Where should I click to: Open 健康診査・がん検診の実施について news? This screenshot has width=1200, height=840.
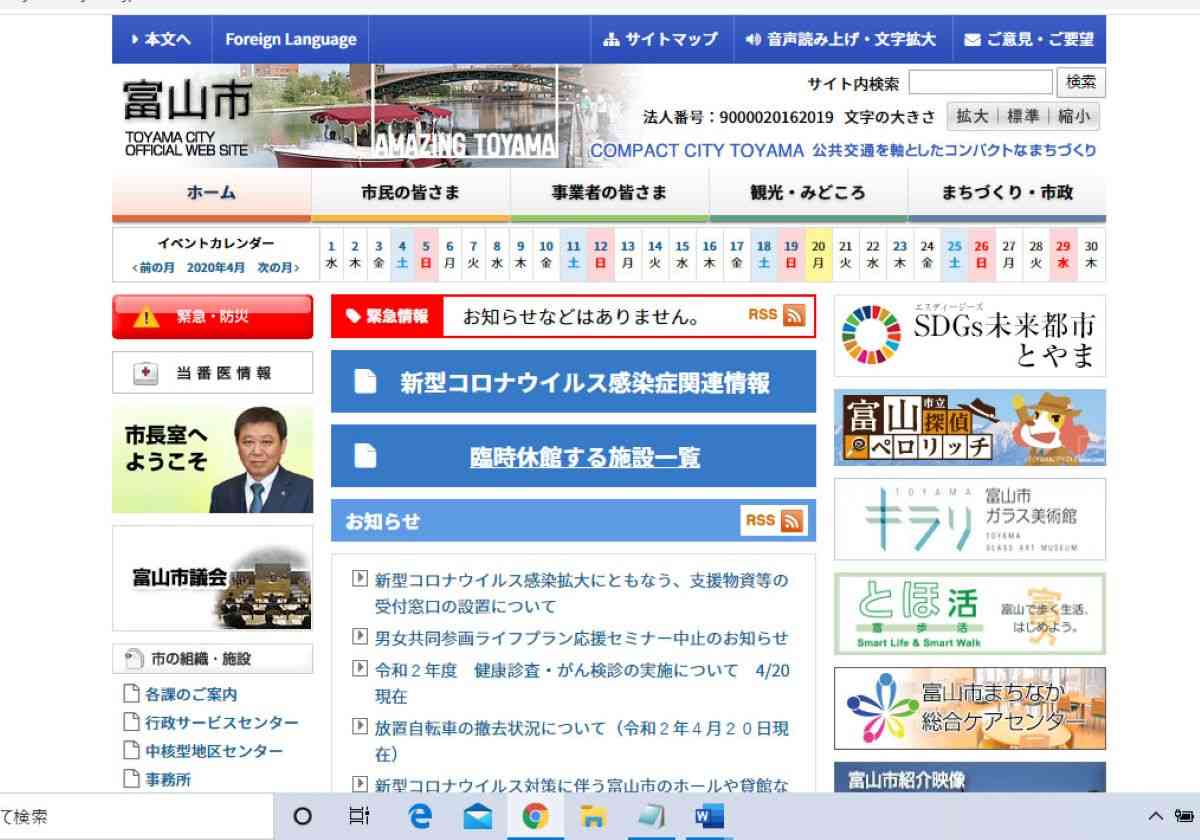click(x=581, y=683)
